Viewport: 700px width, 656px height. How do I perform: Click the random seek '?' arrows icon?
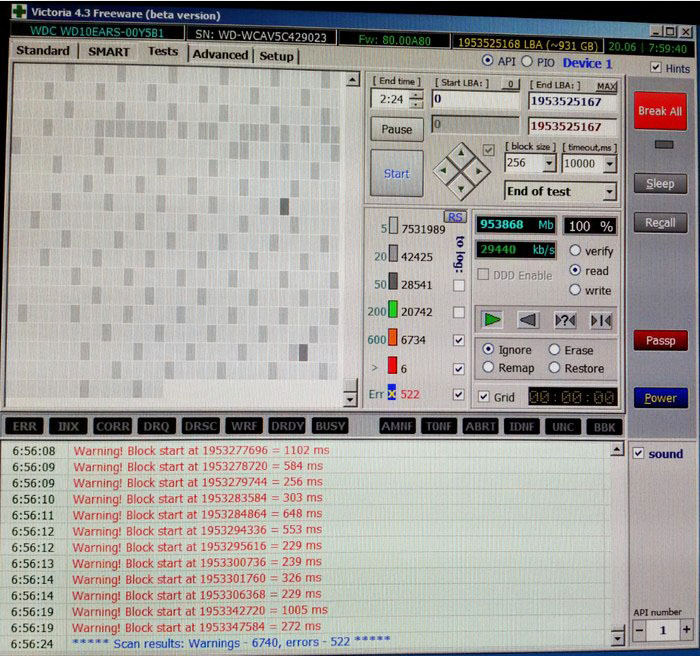click(565, 320)
